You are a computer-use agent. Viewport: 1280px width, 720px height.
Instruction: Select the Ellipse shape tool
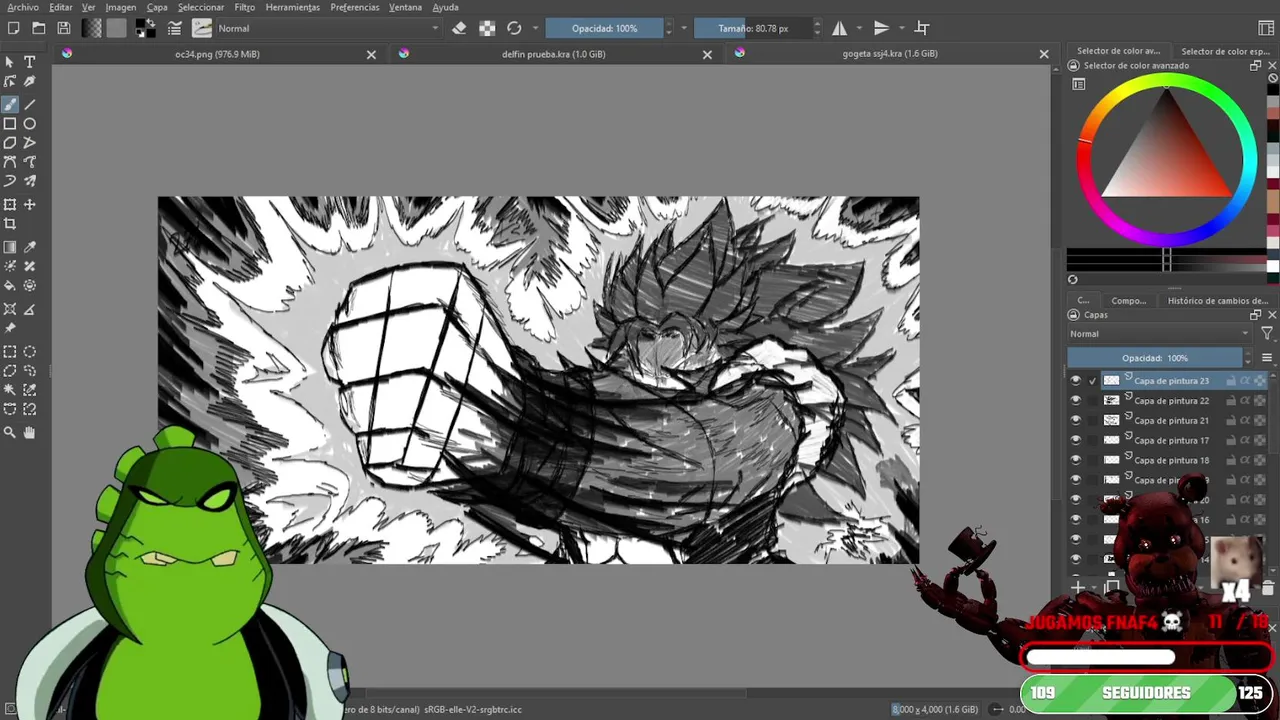tap(30, 124)
